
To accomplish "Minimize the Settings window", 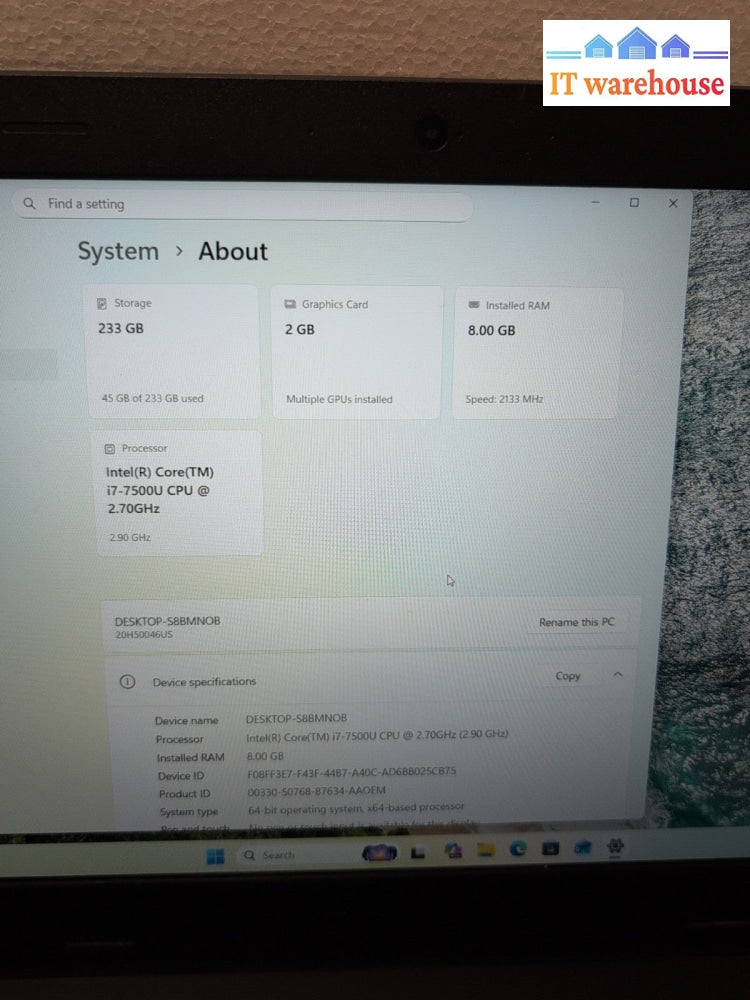I will 595,202.
